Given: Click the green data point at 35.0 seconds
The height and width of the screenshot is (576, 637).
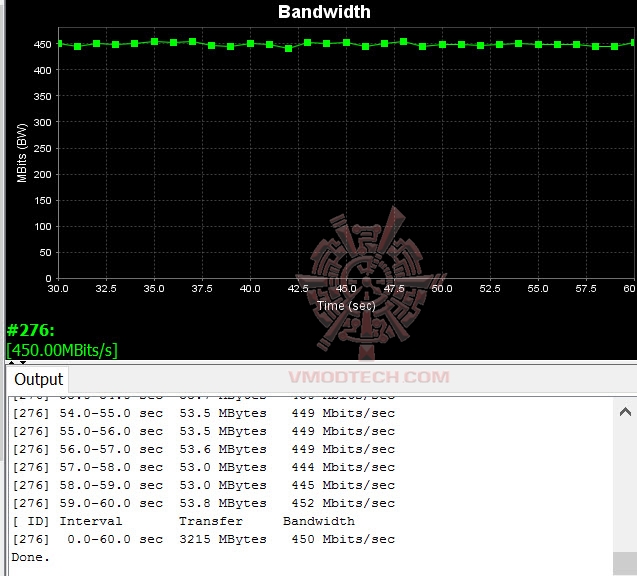Looking at the screenshot, I should (154, 41).
